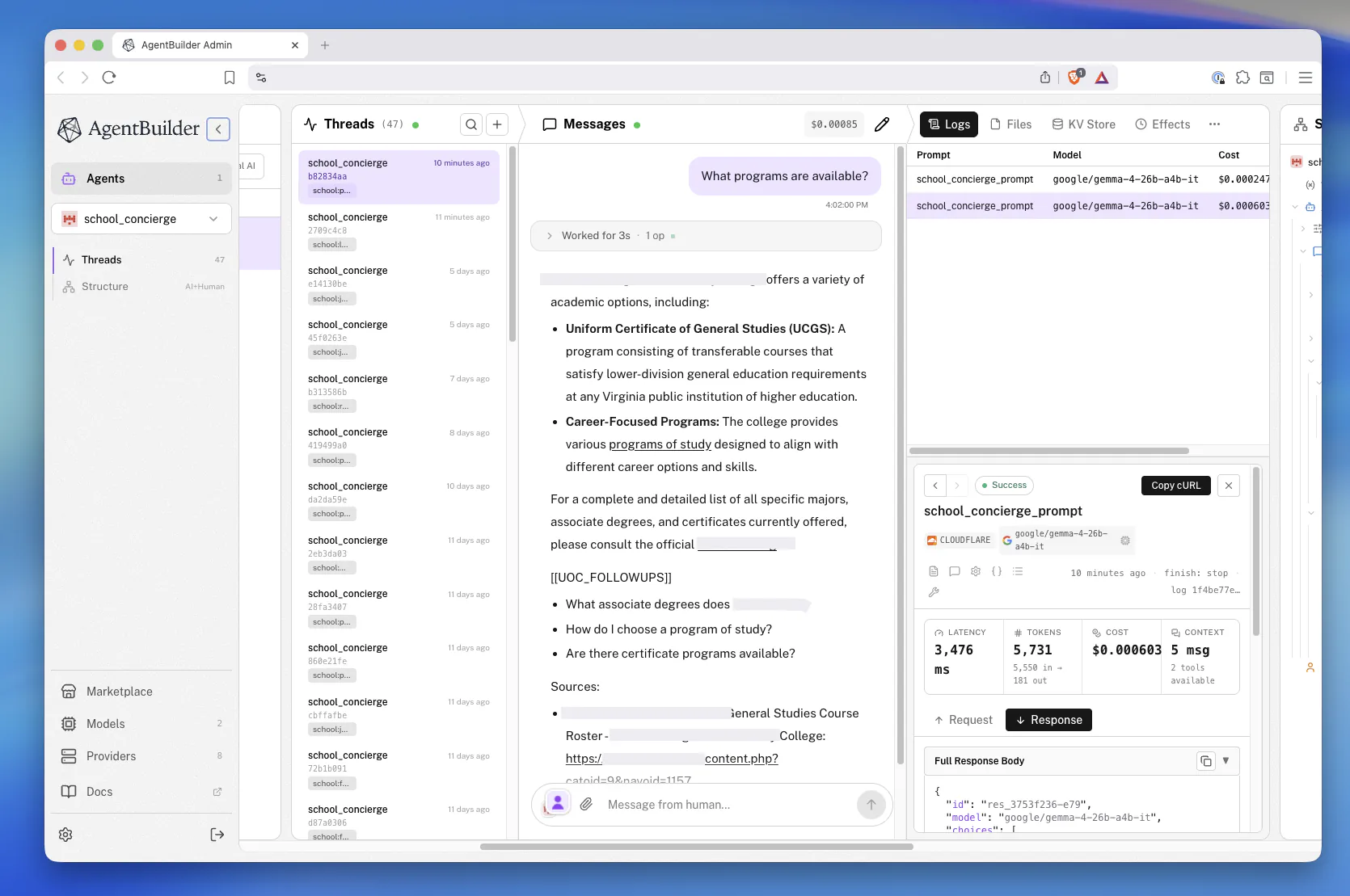This screenshot has width=1350, height=896.
Task: Reload the browser page
Action: [109, 78]
